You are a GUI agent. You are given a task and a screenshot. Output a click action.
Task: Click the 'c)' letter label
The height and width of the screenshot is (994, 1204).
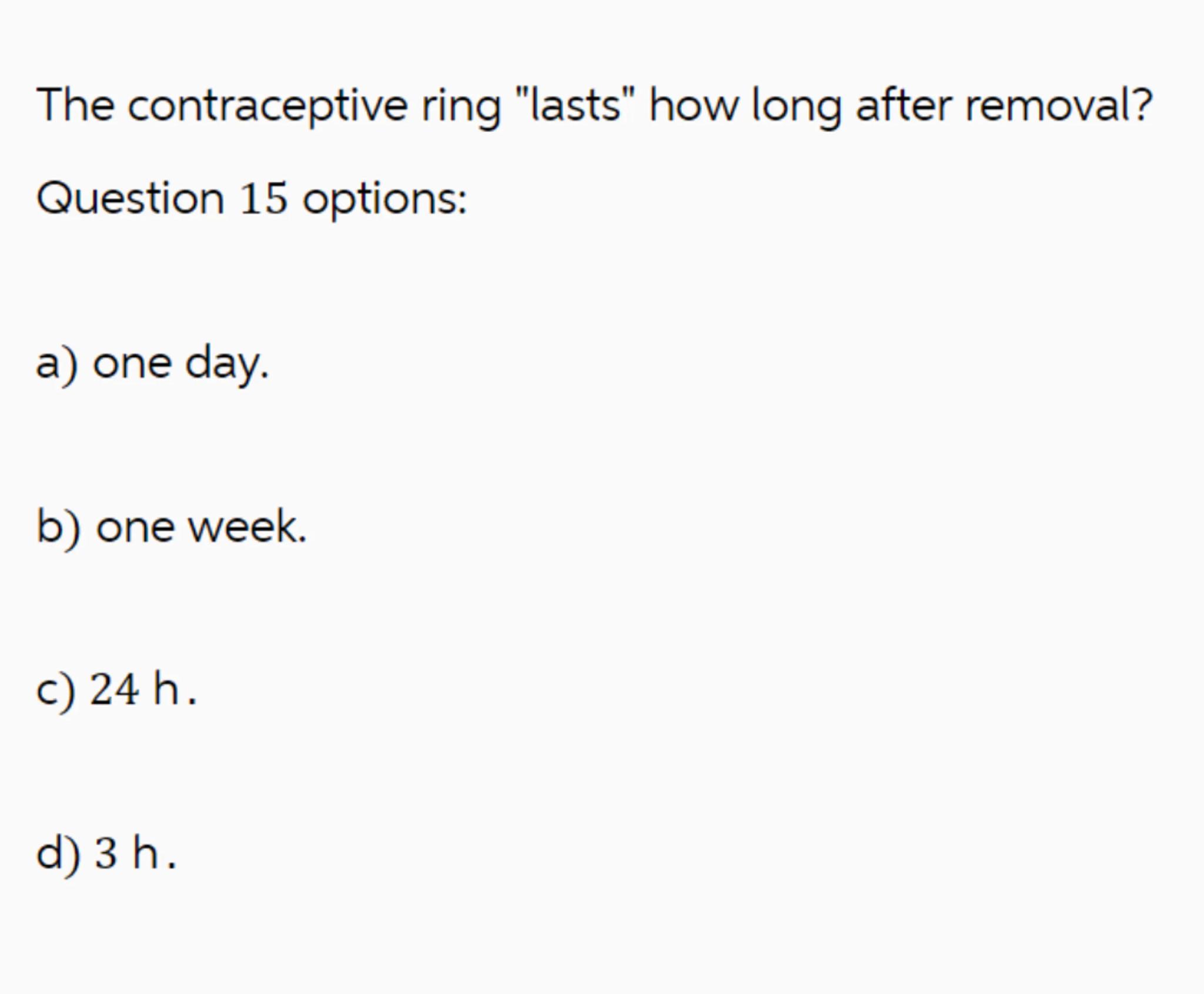(55, 691)
